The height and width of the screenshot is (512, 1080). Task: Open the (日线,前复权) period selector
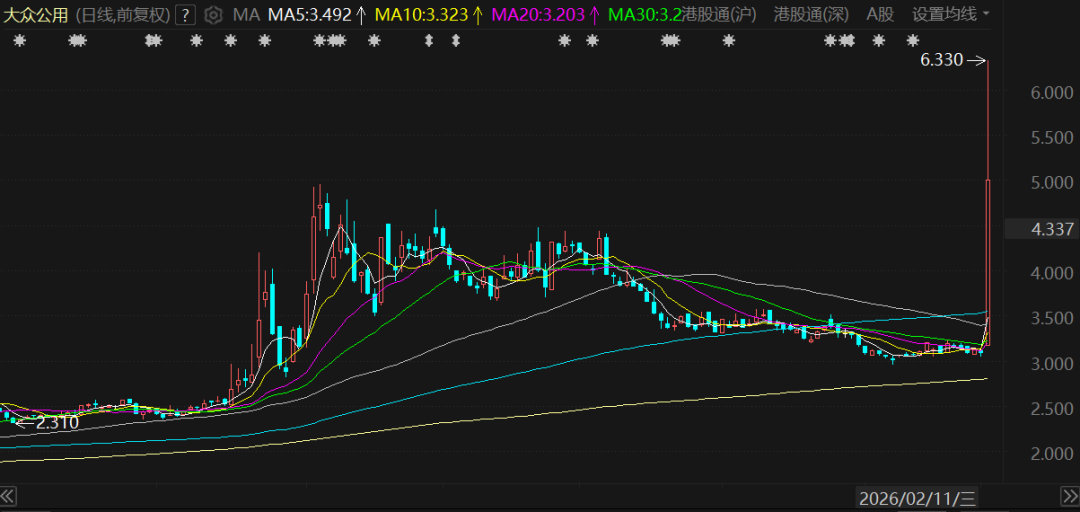tap(120, 15)
